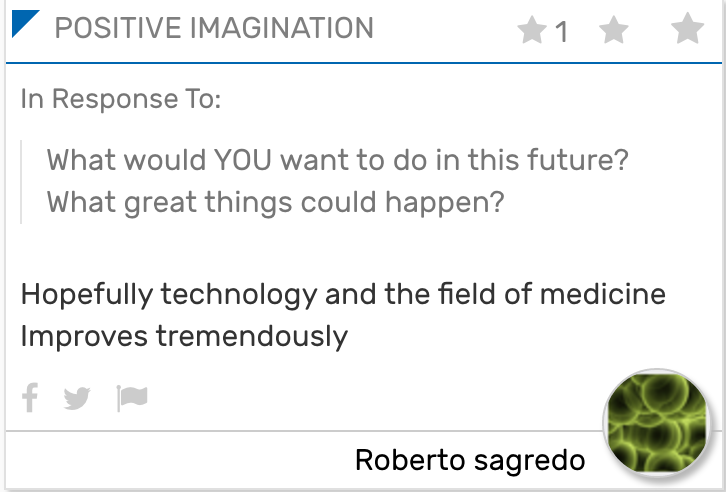The width and height of the screenshot is (726, 492).
Task: Click the blue header divider line
Action: pyautogui.click(x=364, y=62)
